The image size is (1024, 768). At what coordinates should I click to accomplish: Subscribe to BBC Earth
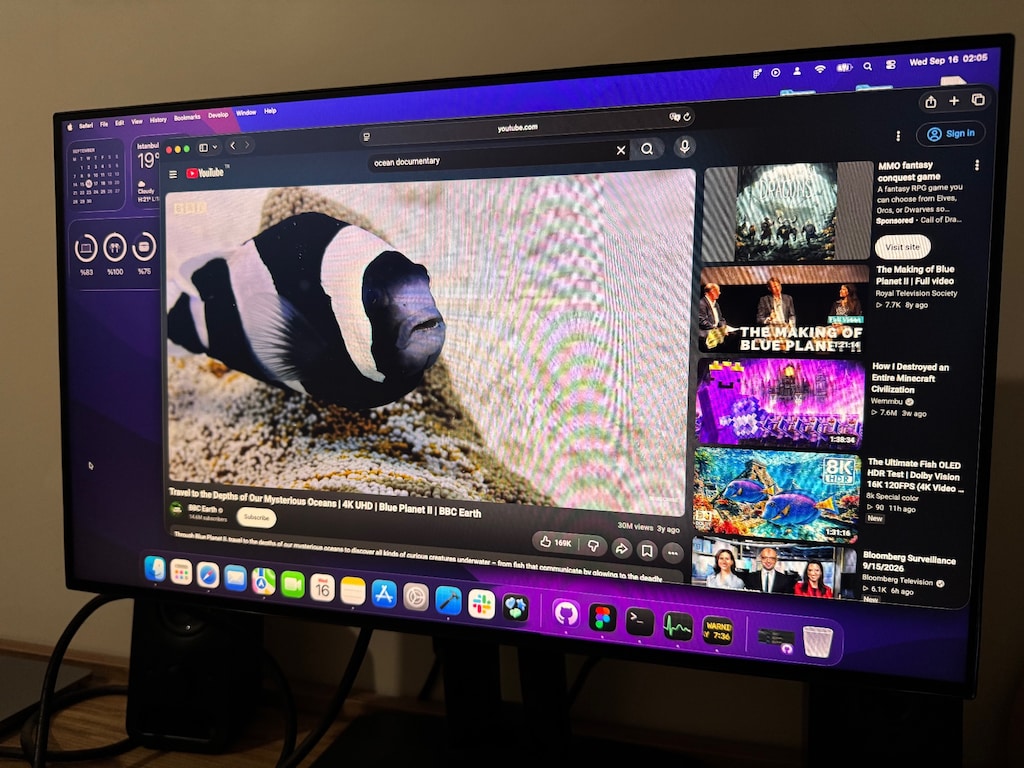click(x=256, y=517)
